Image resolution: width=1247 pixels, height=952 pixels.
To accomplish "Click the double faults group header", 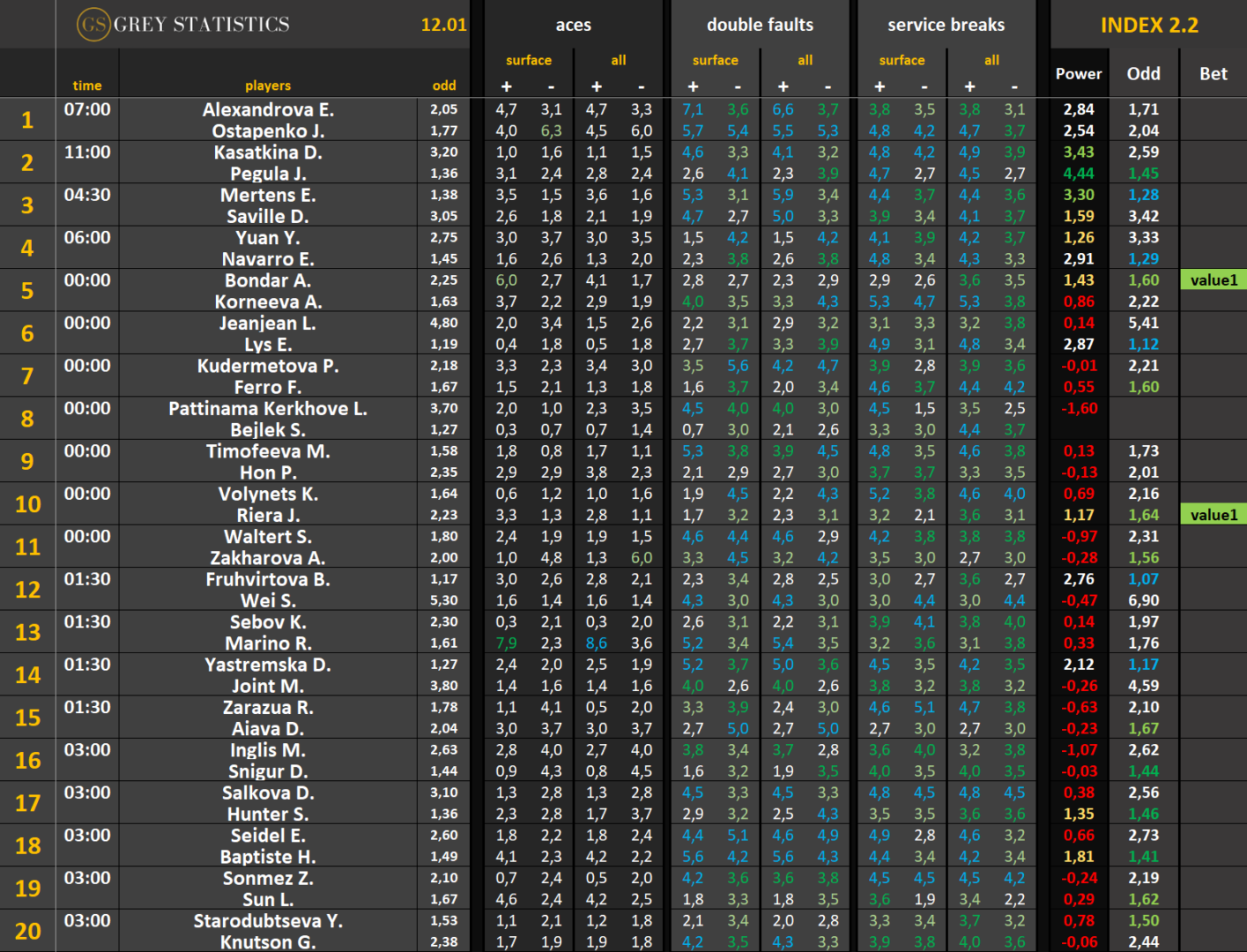I will [x=761, y=25].
